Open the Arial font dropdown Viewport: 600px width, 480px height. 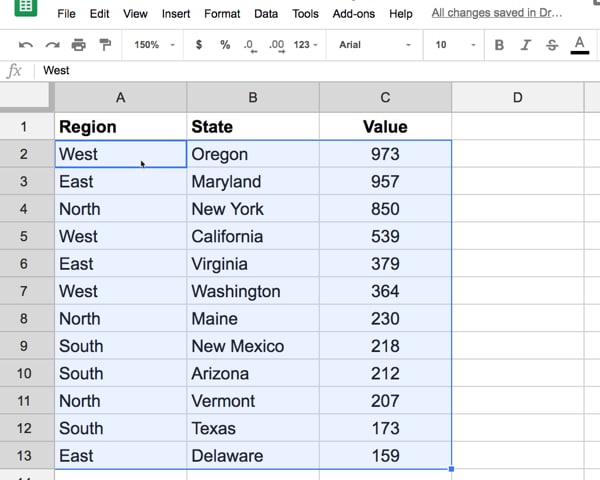375,45
